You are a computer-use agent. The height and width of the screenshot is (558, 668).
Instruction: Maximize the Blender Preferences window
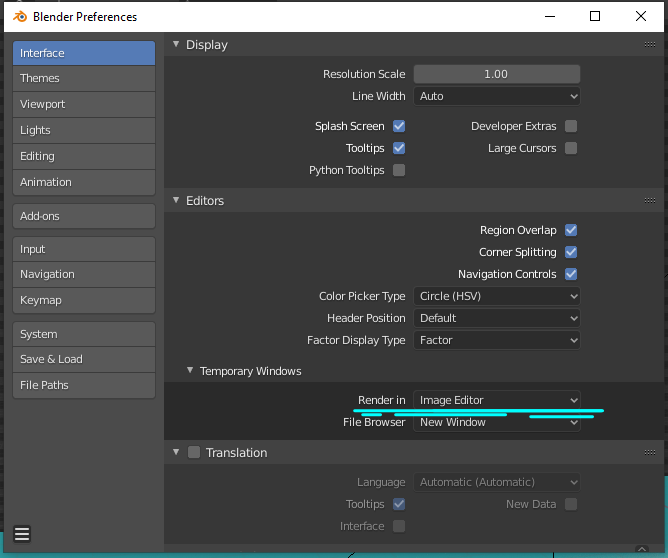pos(595,17)
